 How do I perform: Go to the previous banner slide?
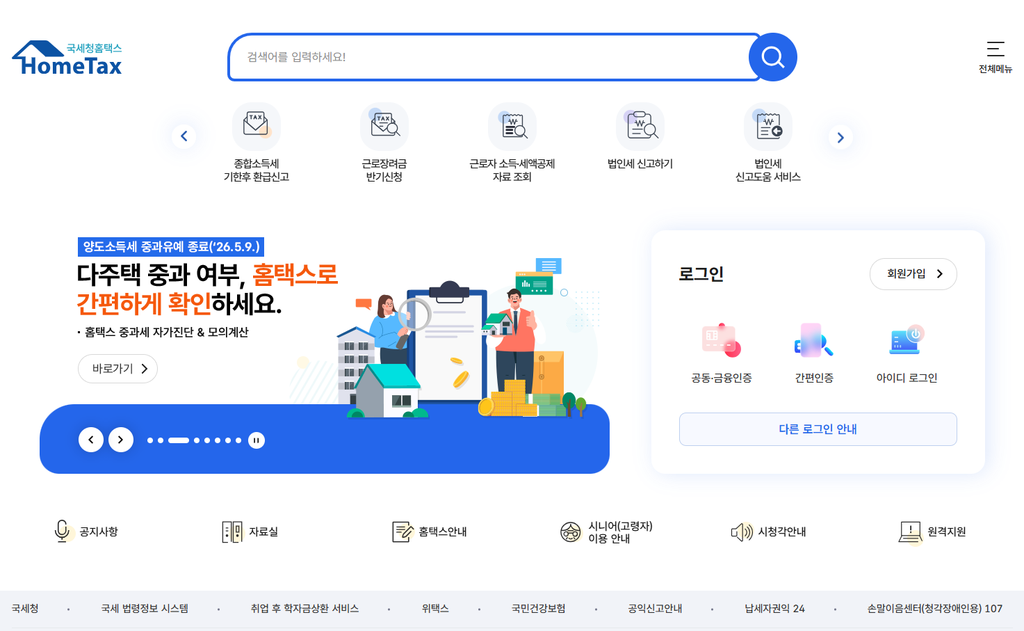(x=91, y=440)
